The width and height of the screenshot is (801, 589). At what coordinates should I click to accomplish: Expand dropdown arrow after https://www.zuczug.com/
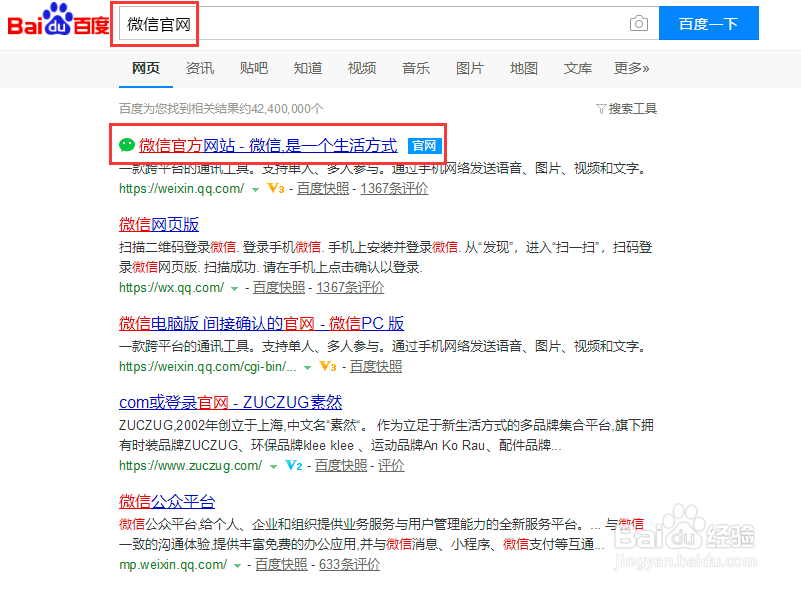click(x=273, y=466)
